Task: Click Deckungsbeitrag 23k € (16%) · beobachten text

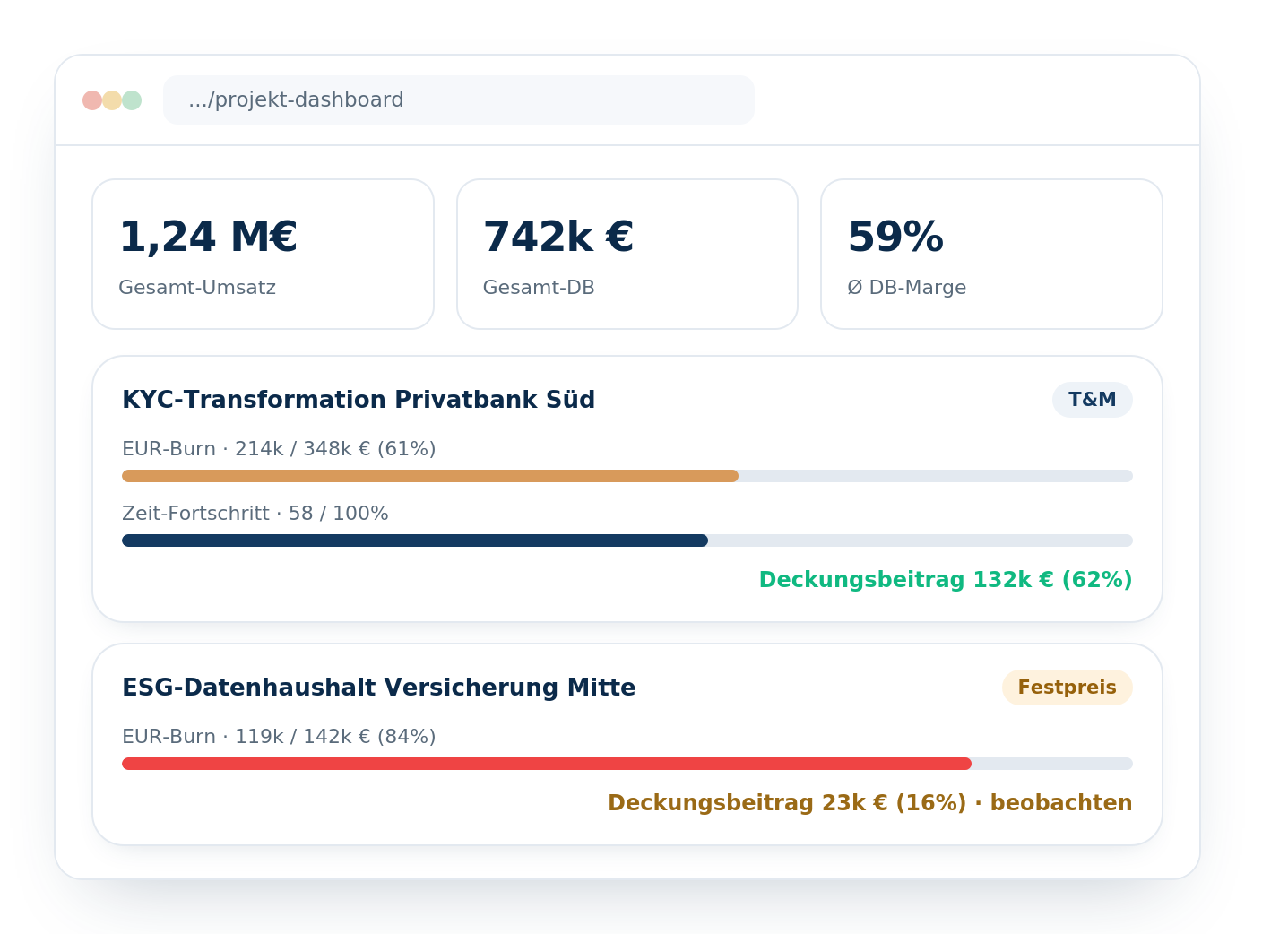Action: [x=870, y=803]
